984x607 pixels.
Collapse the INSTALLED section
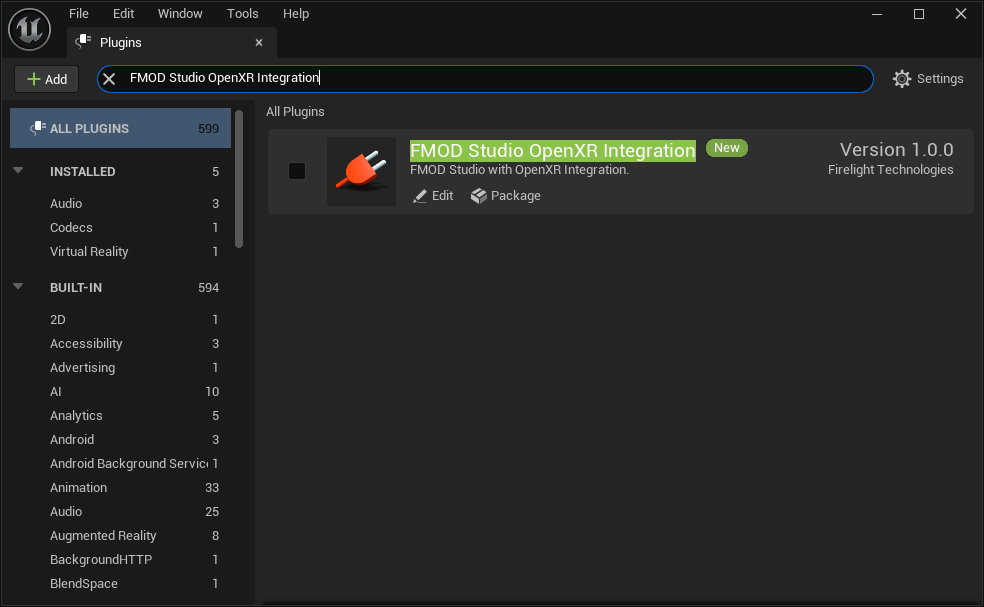tap(18, 171)
